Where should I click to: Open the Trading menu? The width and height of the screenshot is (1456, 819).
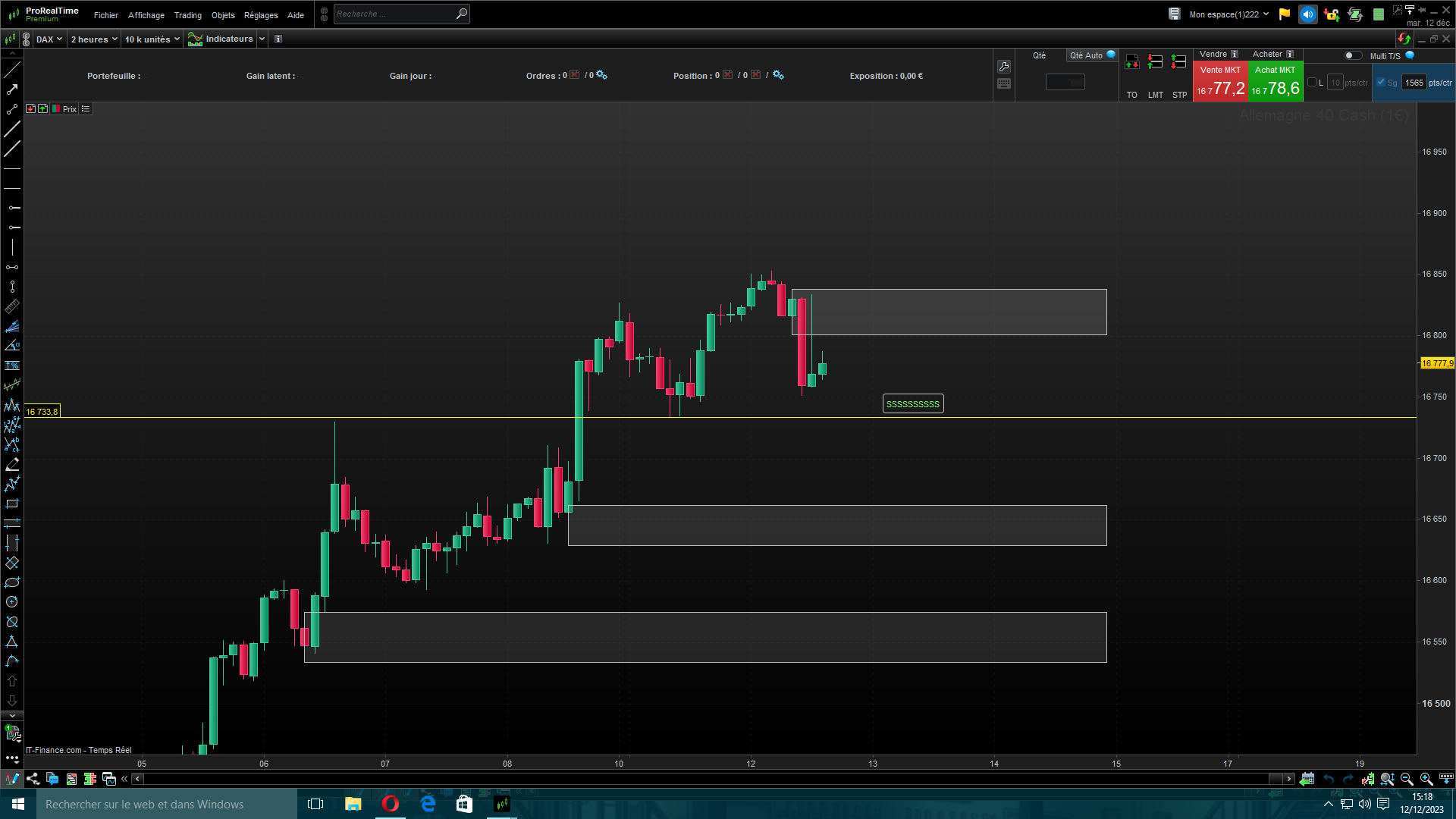point(187,15)
